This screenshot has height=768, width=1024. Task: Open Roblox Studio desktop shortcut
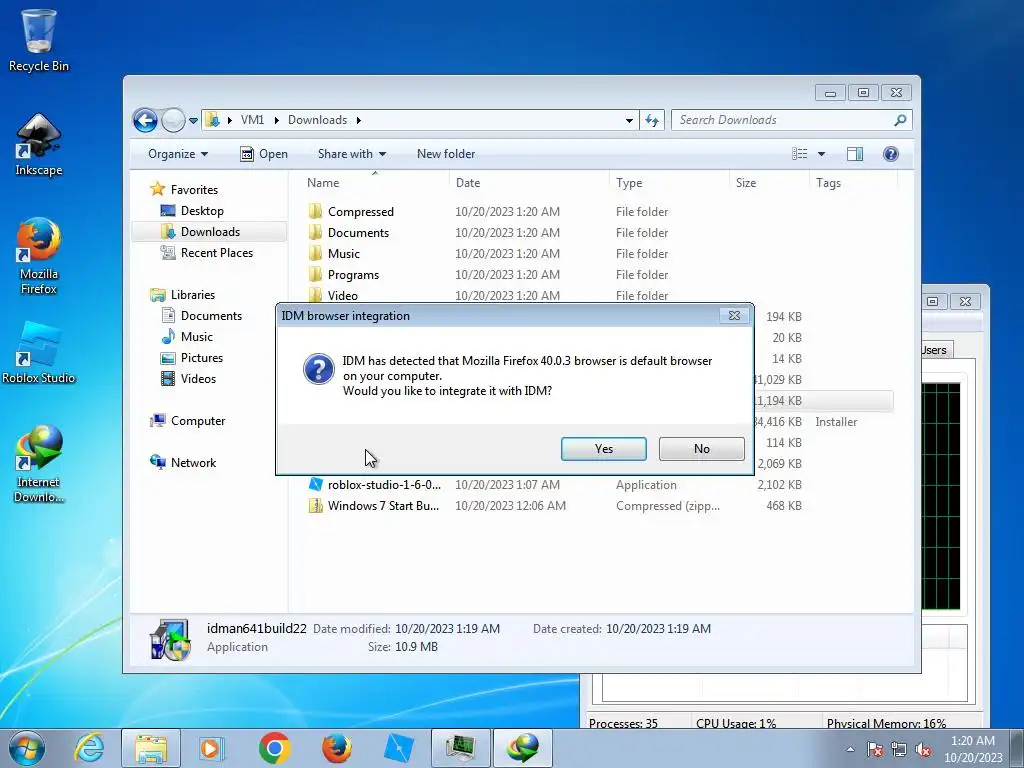tap(39, 353)
